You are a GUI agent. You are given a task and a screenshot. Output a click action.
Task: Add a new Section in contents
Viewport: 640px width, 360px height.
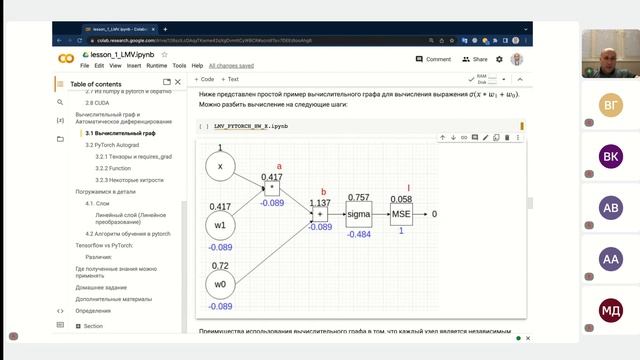coord(89,326)
